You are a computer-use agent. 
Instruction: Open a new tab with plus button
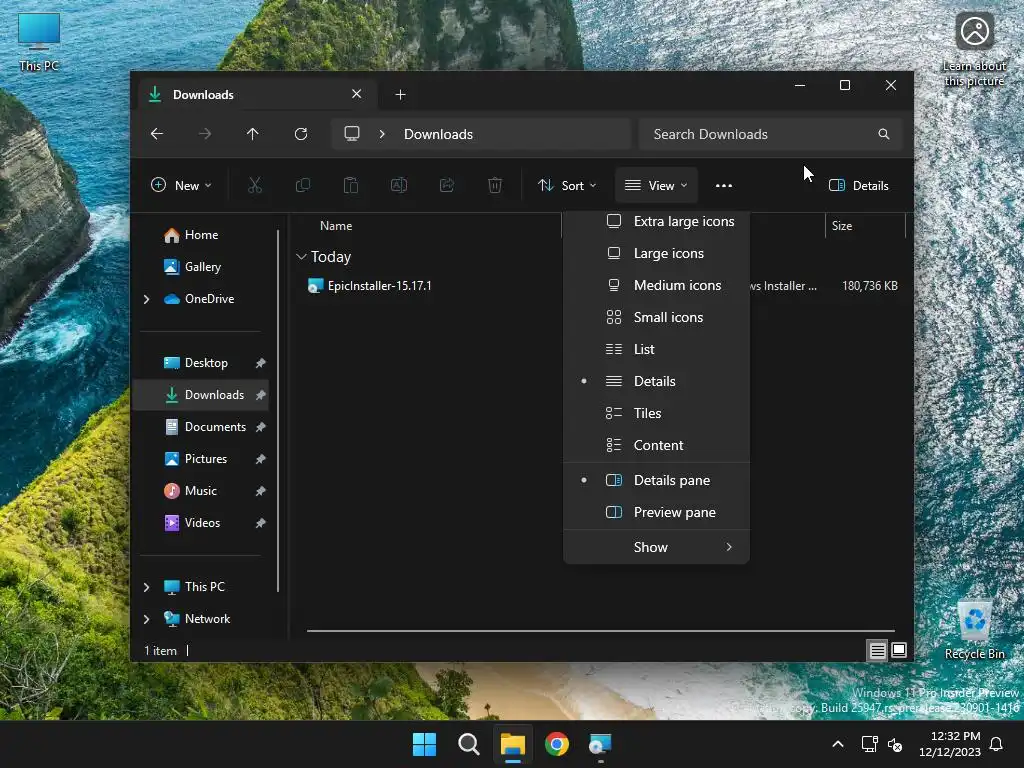point(400,95)
